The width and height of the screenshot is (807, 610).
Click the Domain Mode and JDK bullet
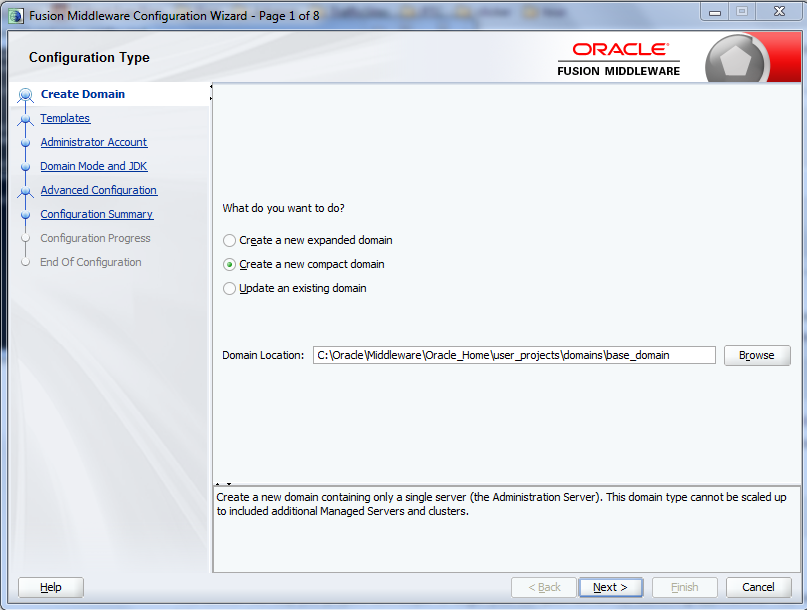click(25, 167)
